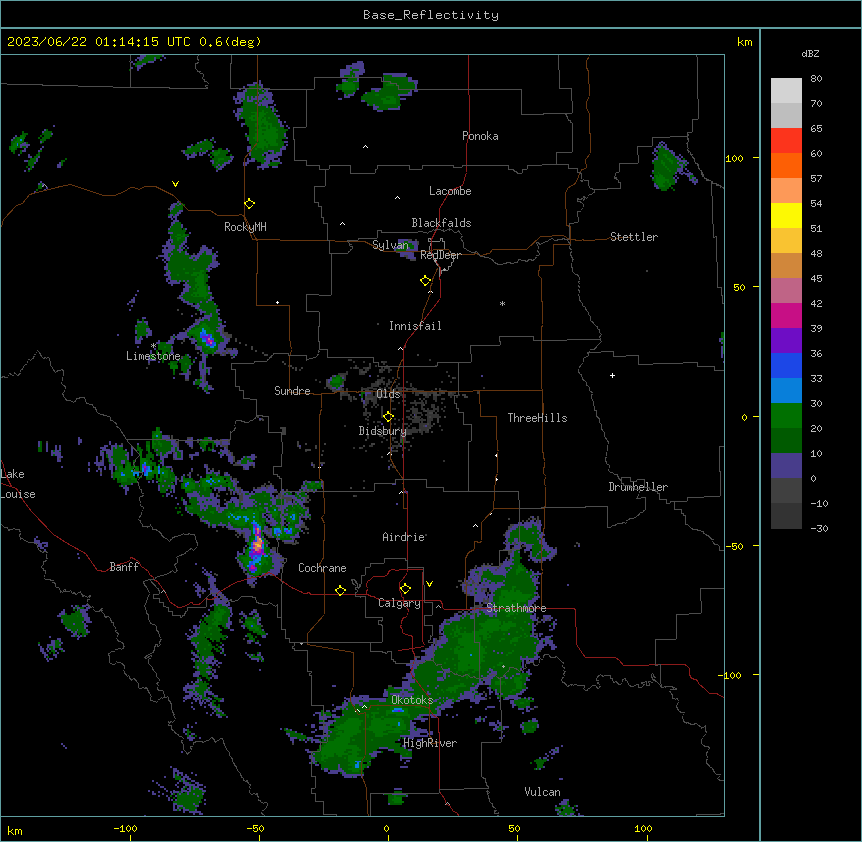862x842 pixels.
Task: Pick the purple legend swatch below 39
Action: (x=786, y=340)
